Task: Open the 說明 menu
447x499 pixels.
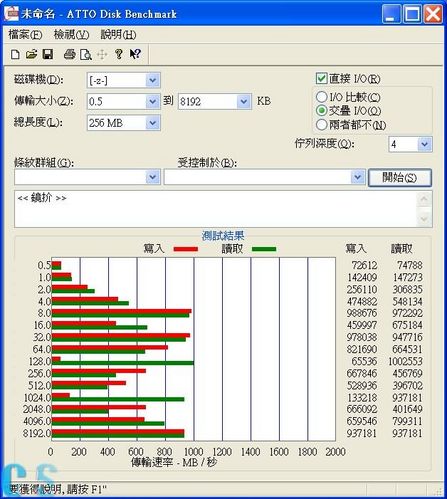Action: click(x=118, y=34)
